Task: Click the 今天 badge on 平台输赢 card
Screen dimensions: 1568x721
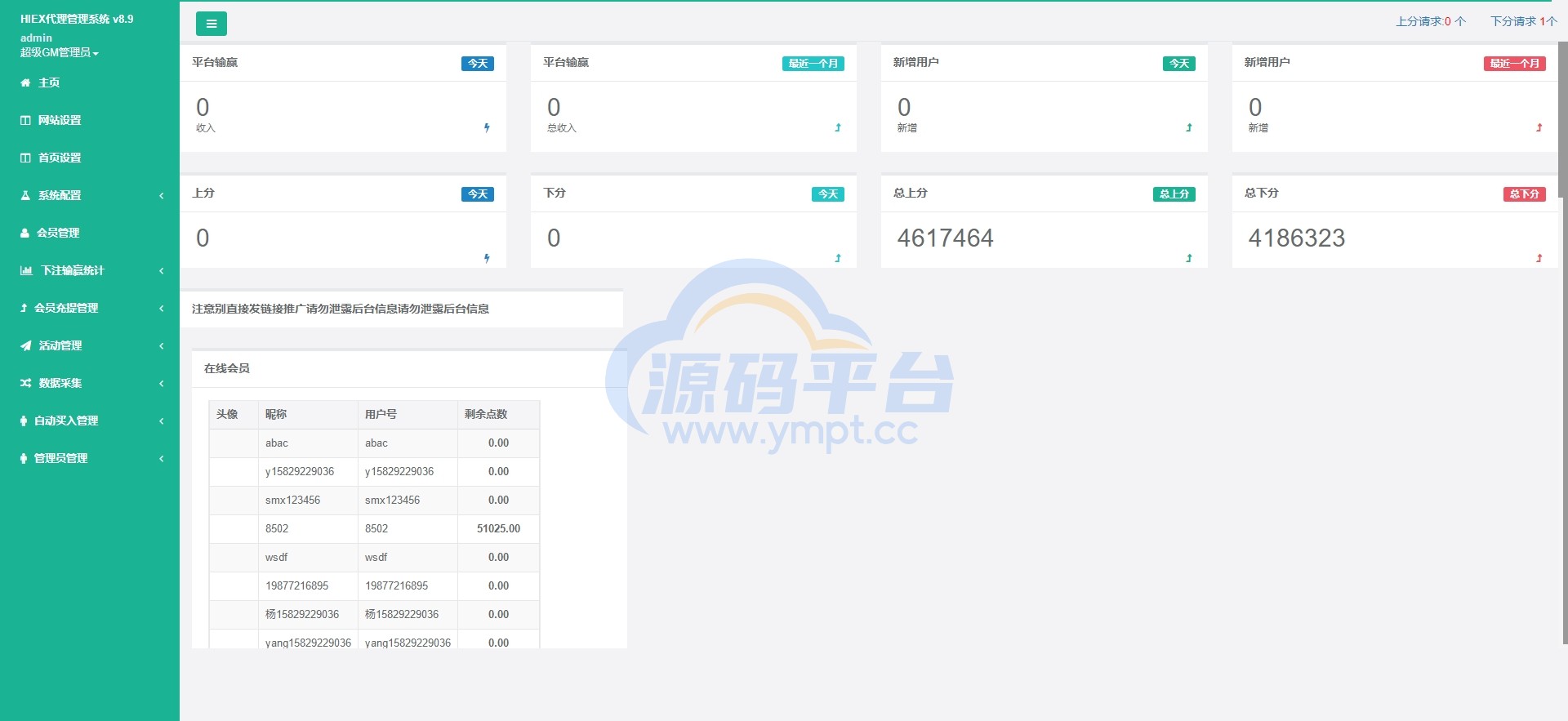Action: (x=478, y=64)
